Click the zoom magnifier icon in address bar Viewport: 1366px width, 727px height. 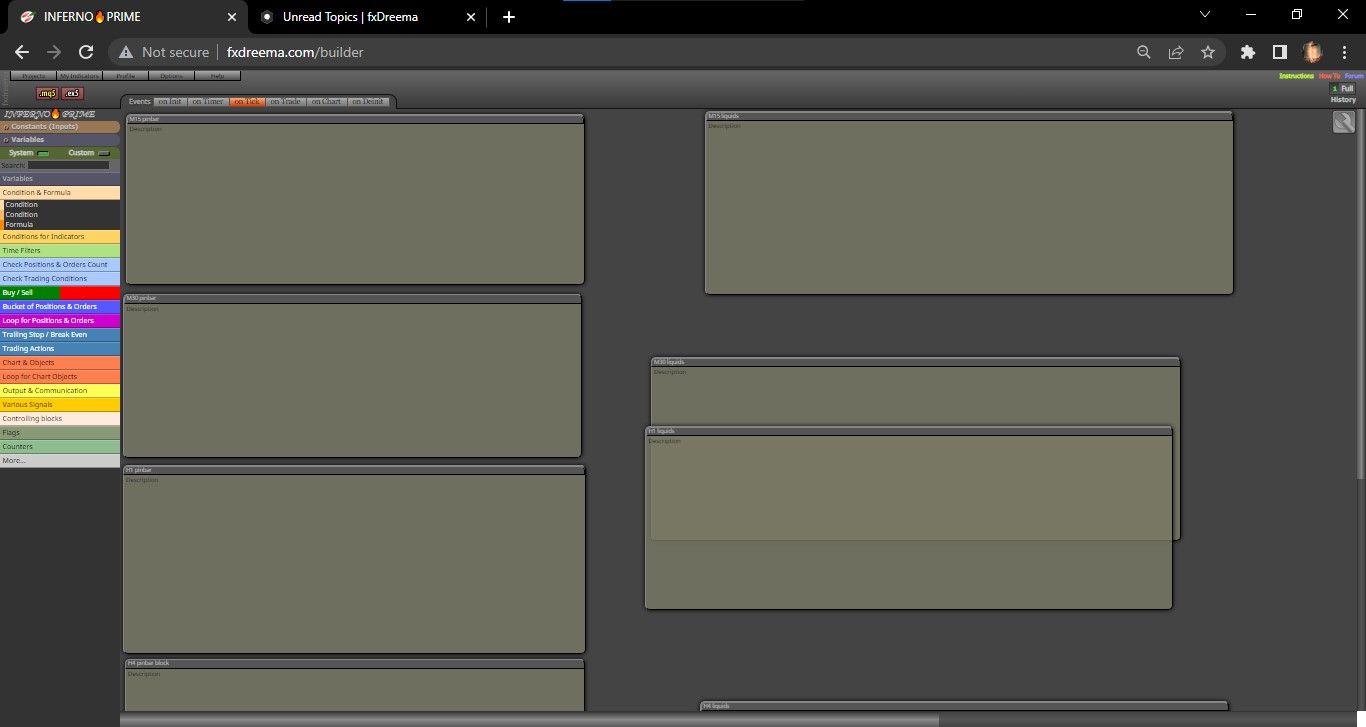(x=1144, y=52)
